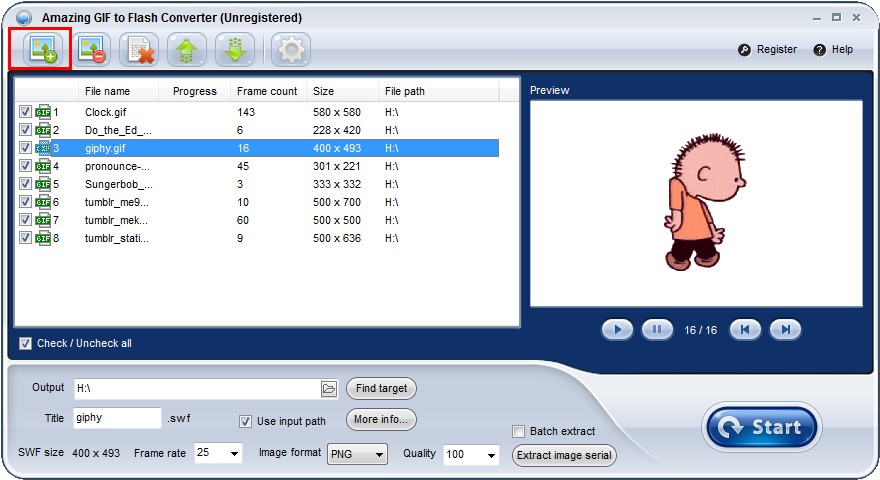Open settings via the gear icon
Image resolution: width=880 pixels, height=480 pixels.
click(291, 49)
